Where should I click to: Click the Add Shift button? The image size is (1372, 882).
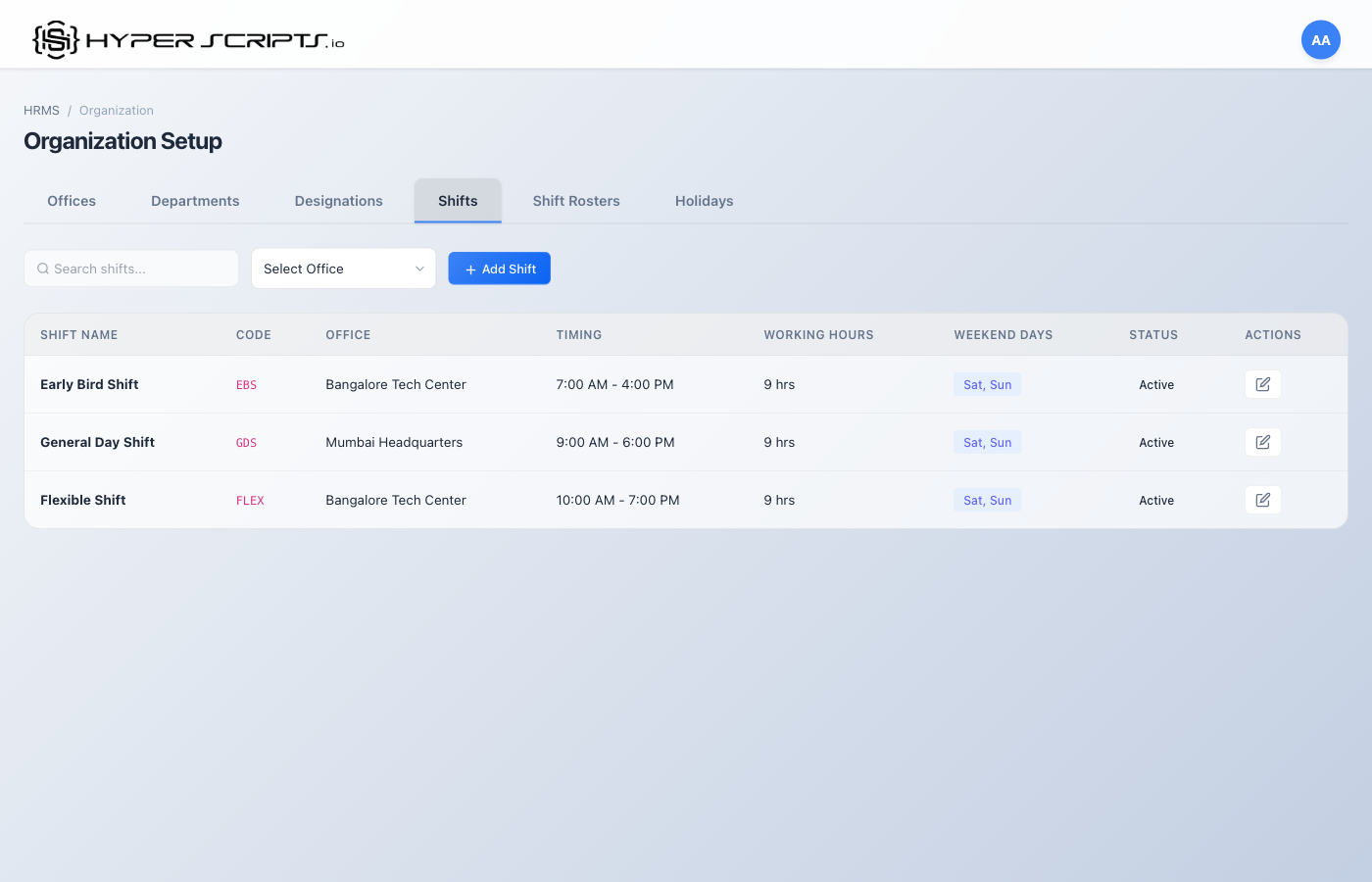tap(499, 269)
